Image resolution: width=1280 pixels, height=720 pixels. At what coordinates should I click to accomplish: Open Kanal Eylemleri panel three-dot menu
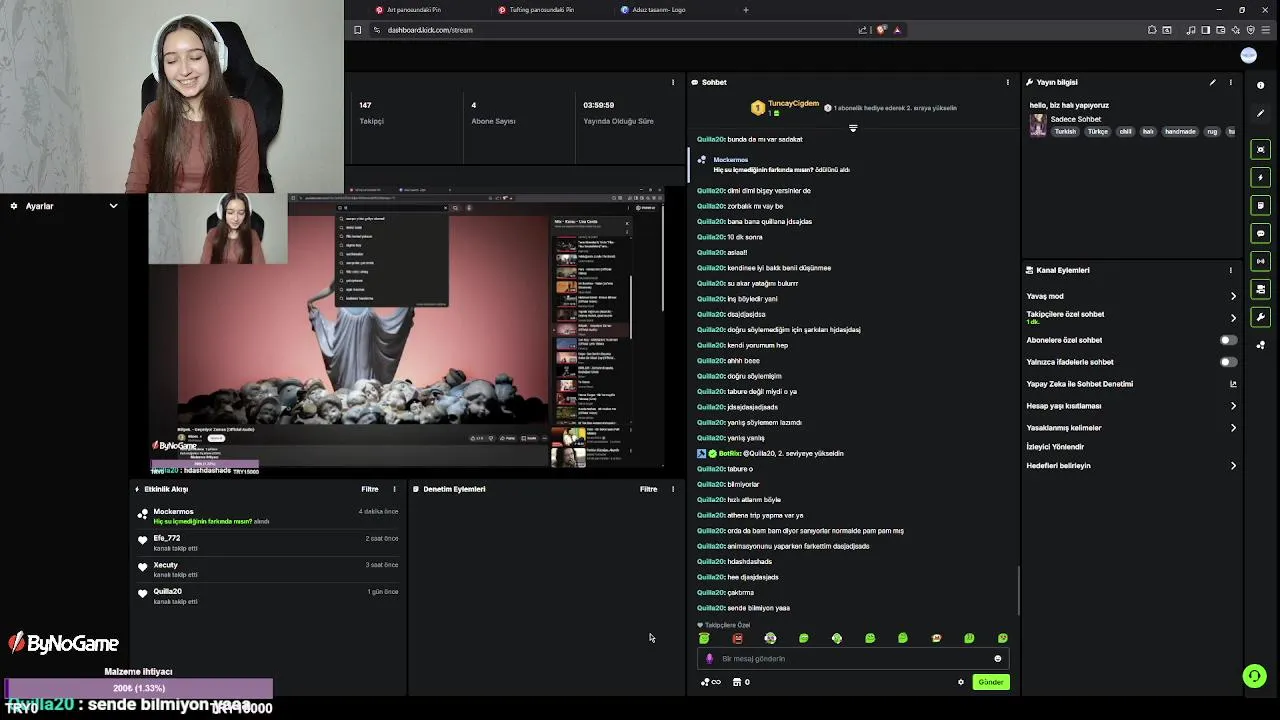point(1231,270)
